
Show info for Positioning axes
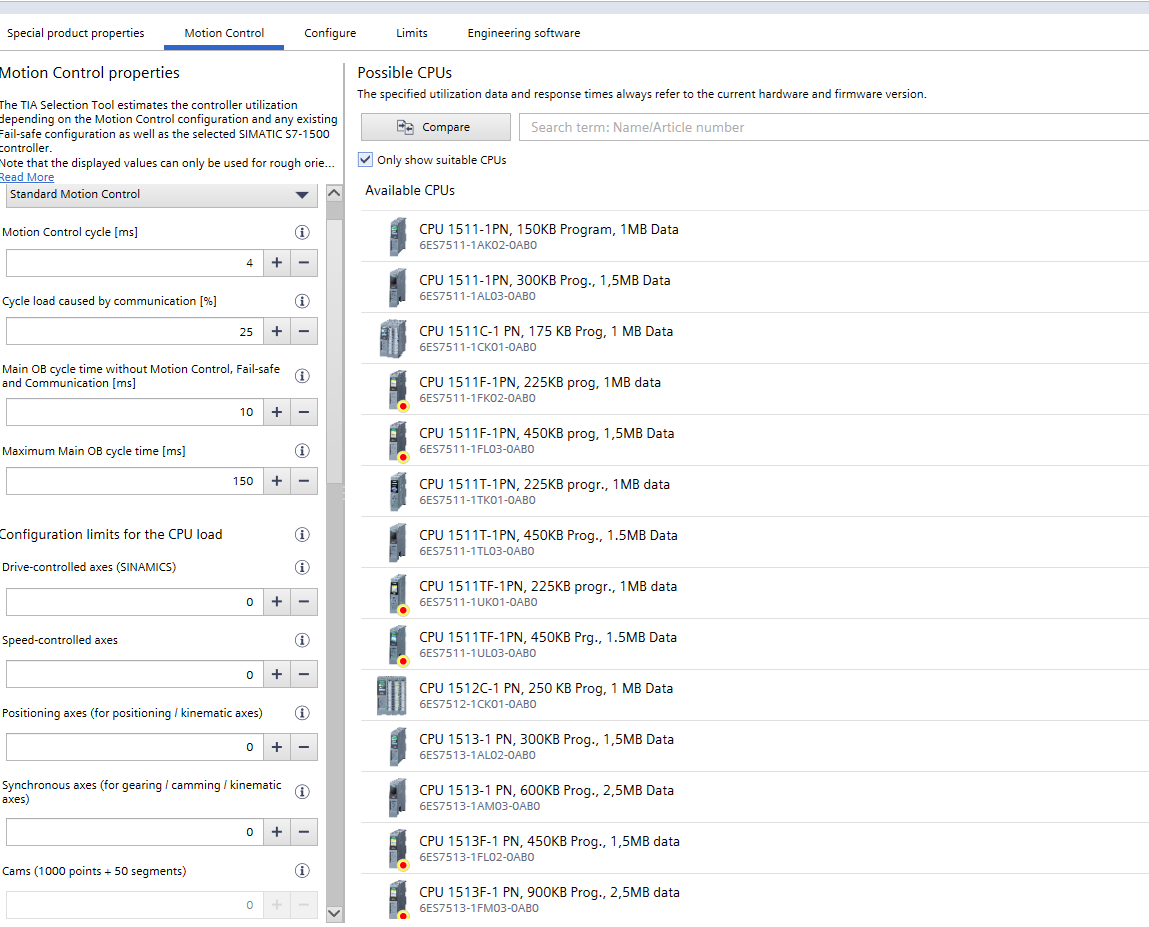302,713
